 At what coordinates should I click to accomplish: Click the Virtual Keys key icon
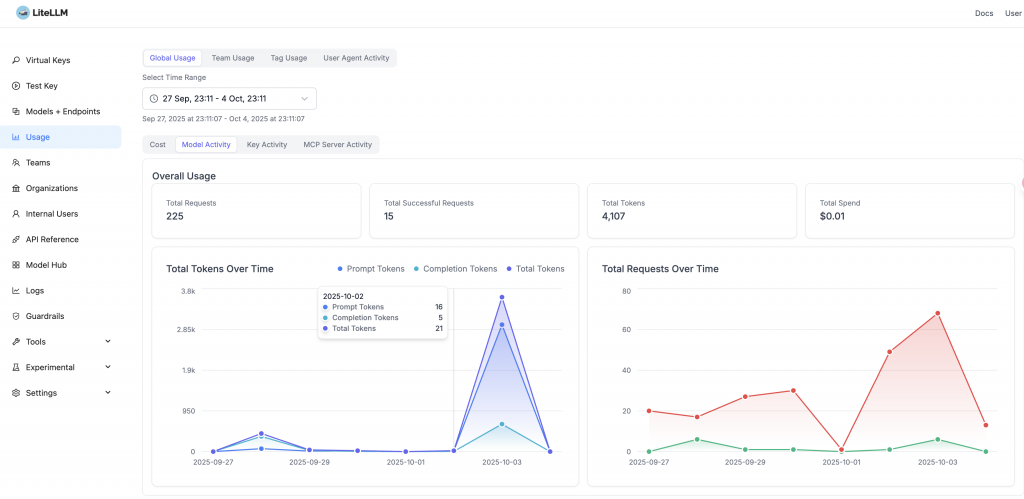pos(16,60)
